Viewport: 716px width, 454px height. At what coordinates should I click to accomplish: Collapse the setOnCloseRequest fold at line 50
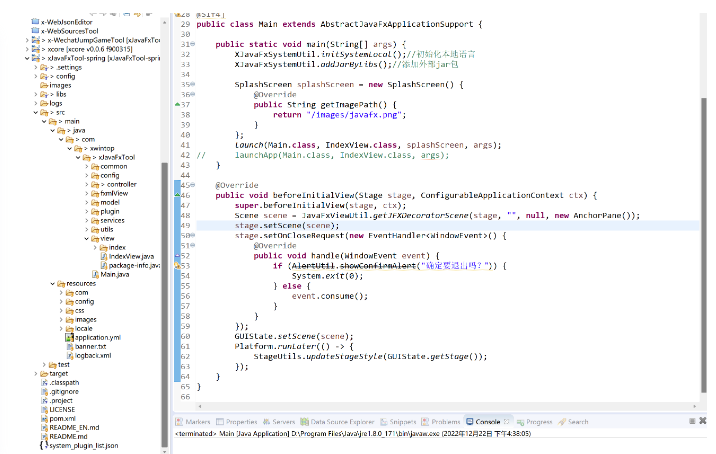(193, 235)
